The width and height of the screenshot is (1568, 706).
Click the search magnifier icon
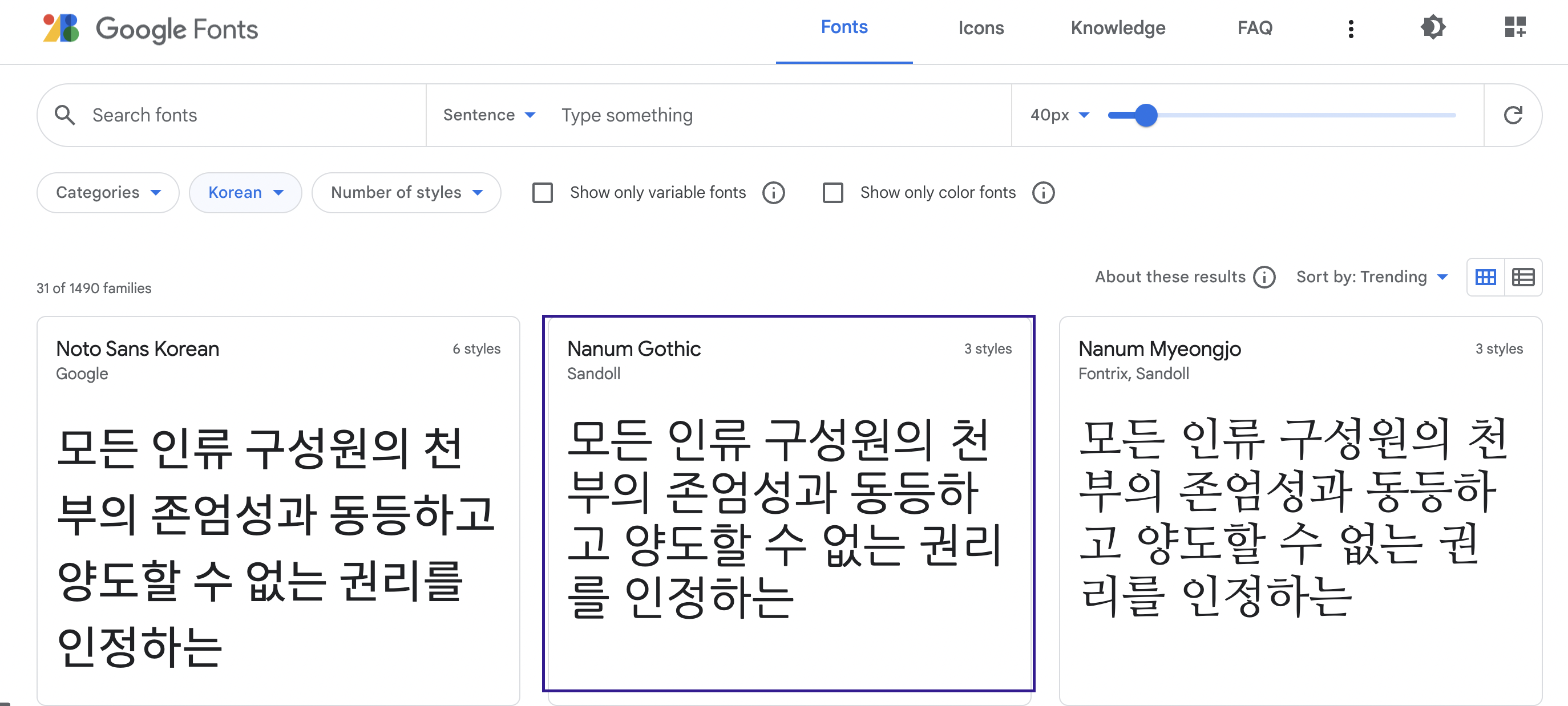65,115
